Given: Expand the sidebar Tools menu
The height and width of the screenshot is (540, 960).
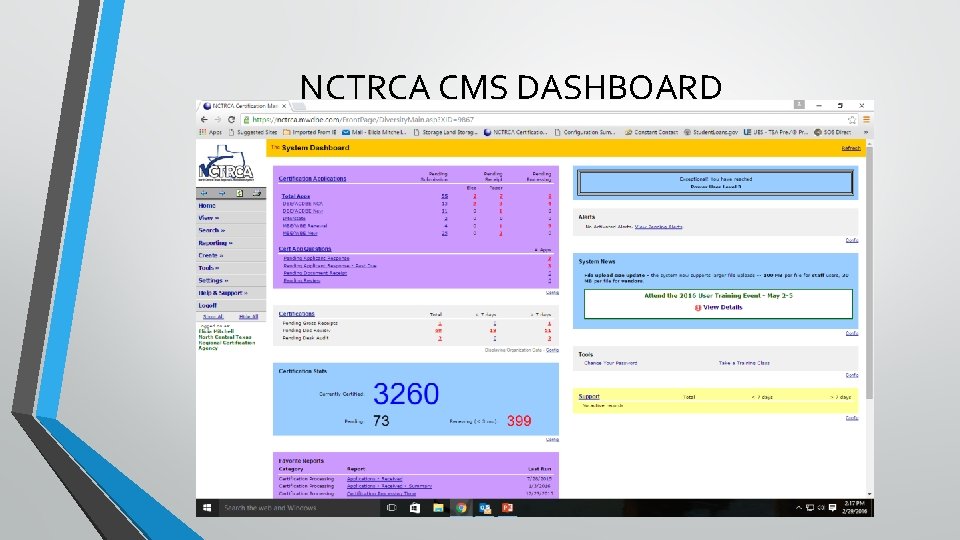Looking at the screenshot, I should point(208,268).
